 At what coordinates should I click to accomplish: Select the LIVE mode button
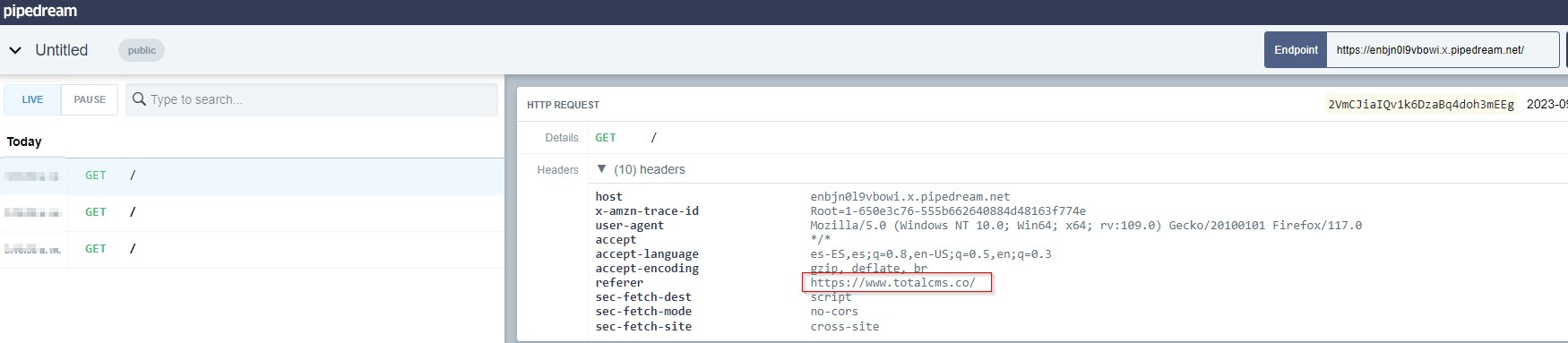tap(32, 99)
